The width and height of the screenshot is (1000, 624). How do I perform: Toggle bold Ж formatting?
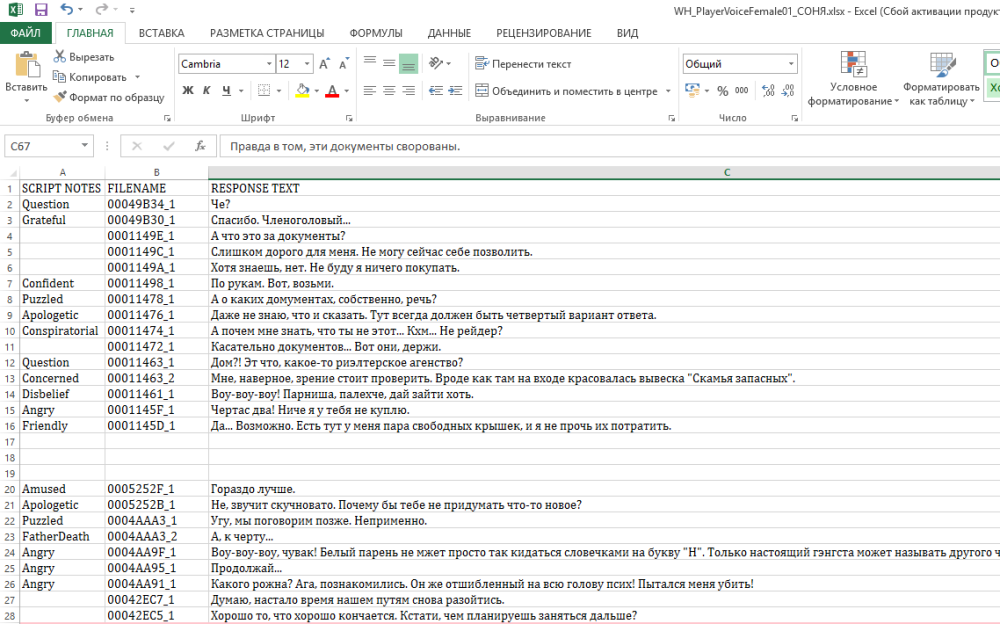tap(188, 91)
